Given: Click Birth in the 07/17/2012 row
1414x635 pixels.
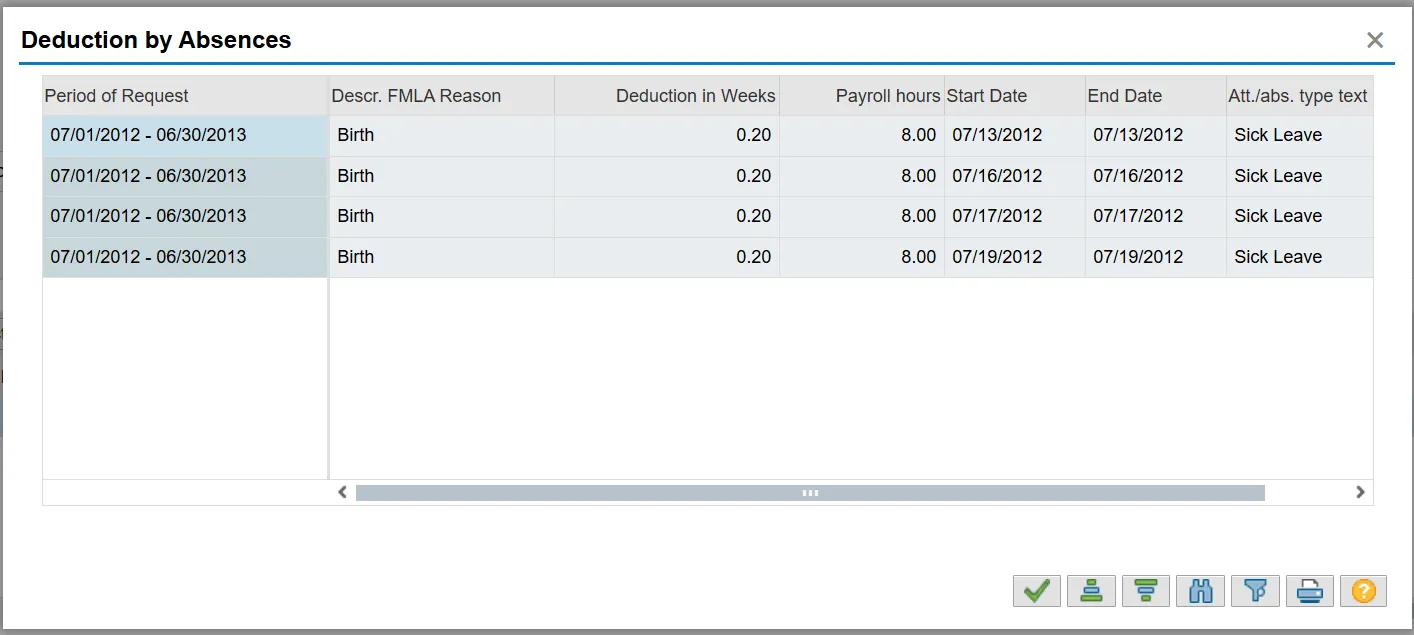Looking at the screenshot, I should (442, 216).
